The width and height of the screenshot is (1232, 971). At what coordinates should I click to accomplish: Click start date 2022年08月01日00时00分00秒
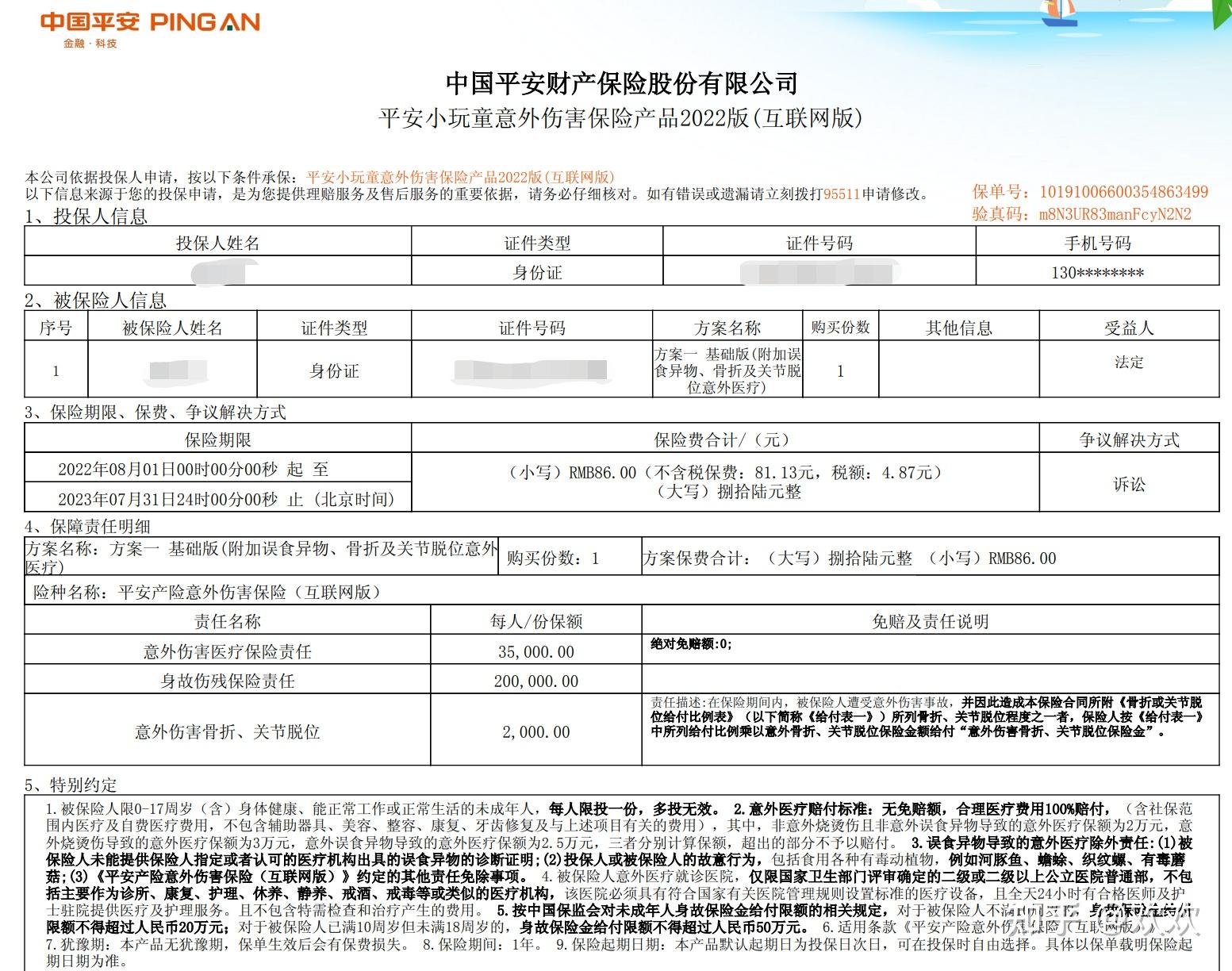(x=168, y=470)
